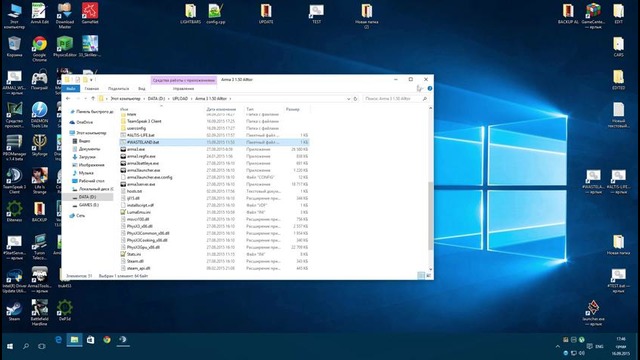
Task: Select the arma3server.exe file
Action: [x=214, y=184]
